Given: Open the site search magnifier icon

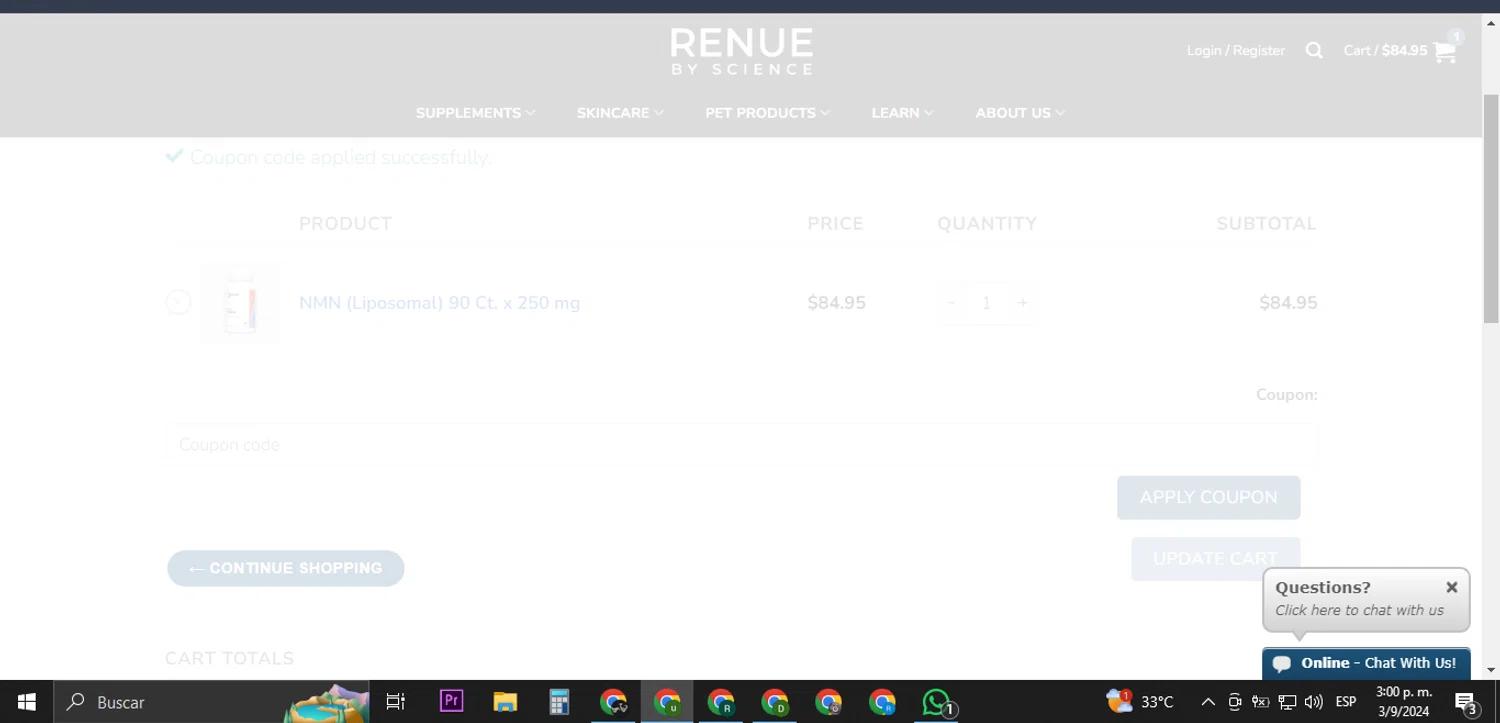Looking at the screenshot, I should click(x=1314, y=51).
